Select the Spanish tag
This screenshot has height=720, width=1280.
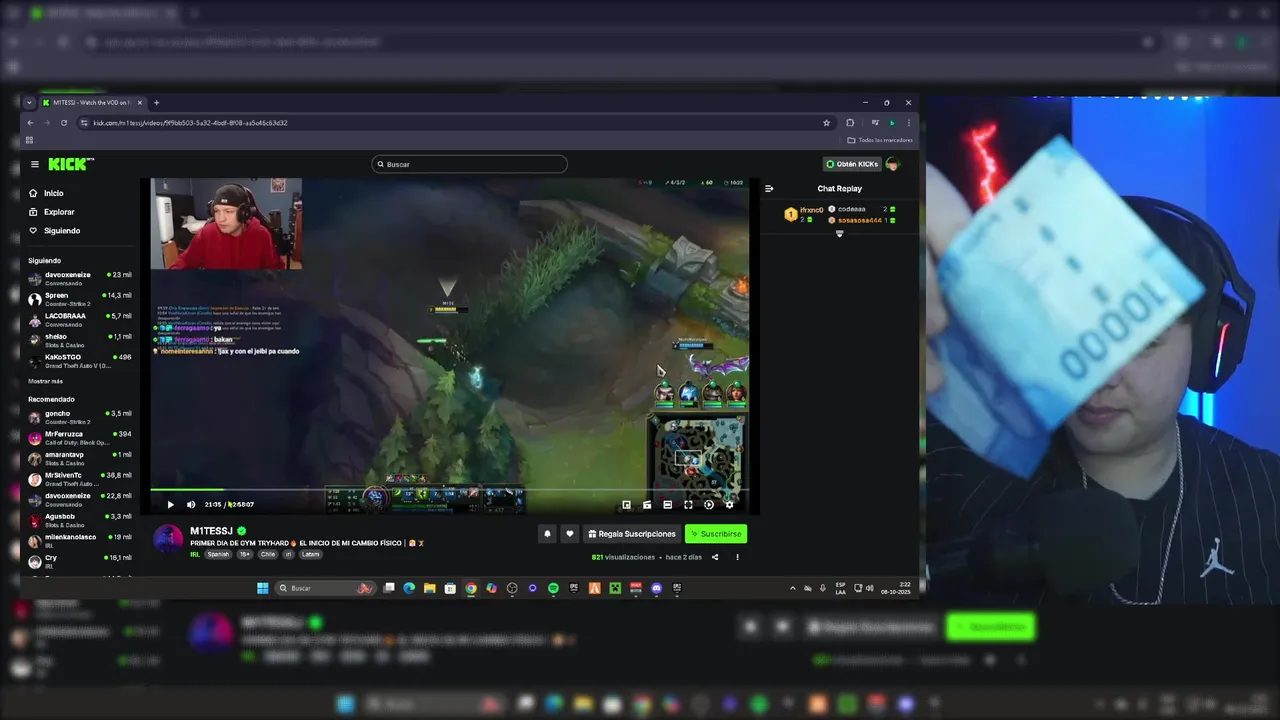click(218, 554)
